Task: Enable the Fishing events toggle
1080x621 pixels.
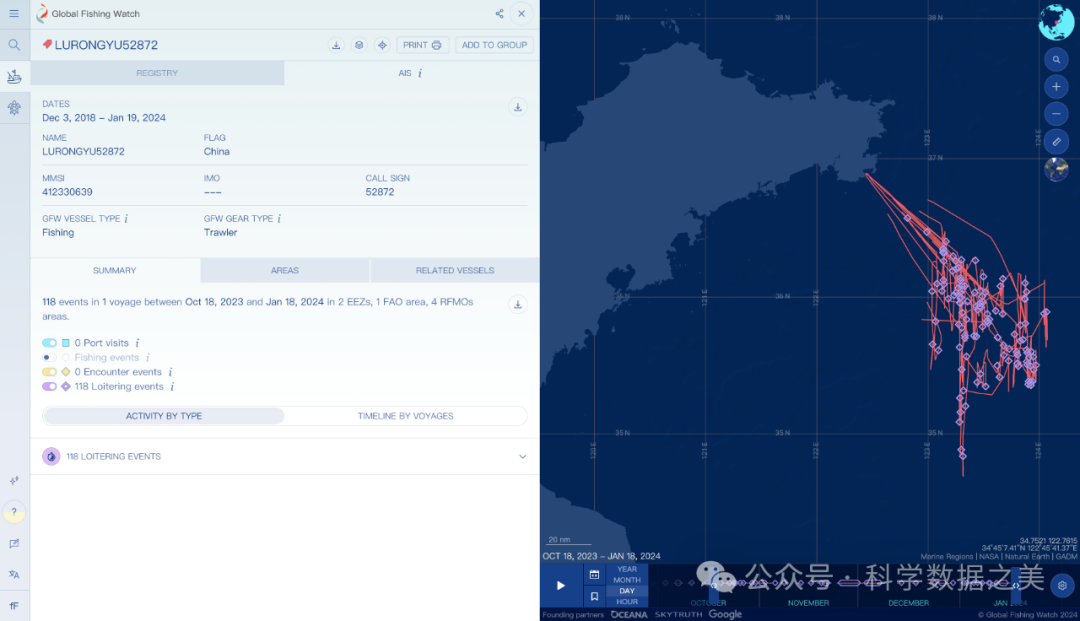Action: click(49, 357)
